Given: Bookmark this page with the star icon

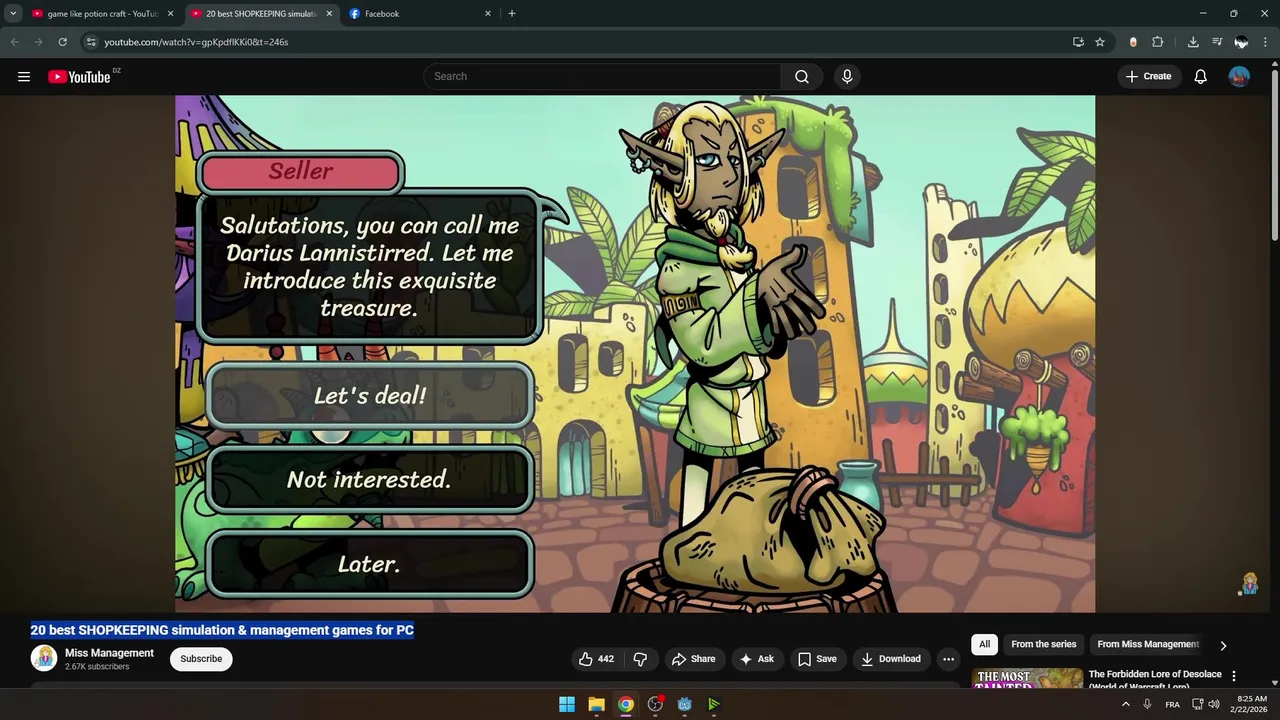Looking at the screenshot, I should (1100, 42).
